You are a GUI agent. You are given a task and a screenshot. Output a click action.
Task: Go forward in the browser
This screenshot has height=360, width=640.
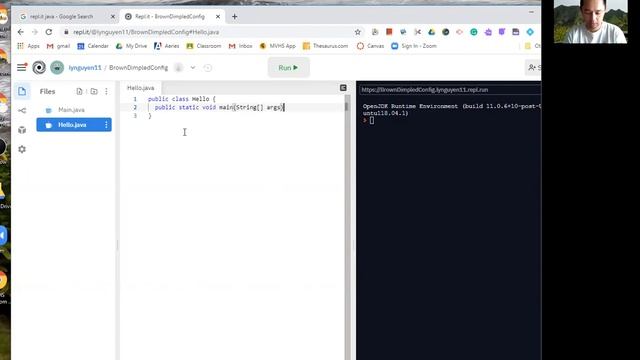click(35, 32)
